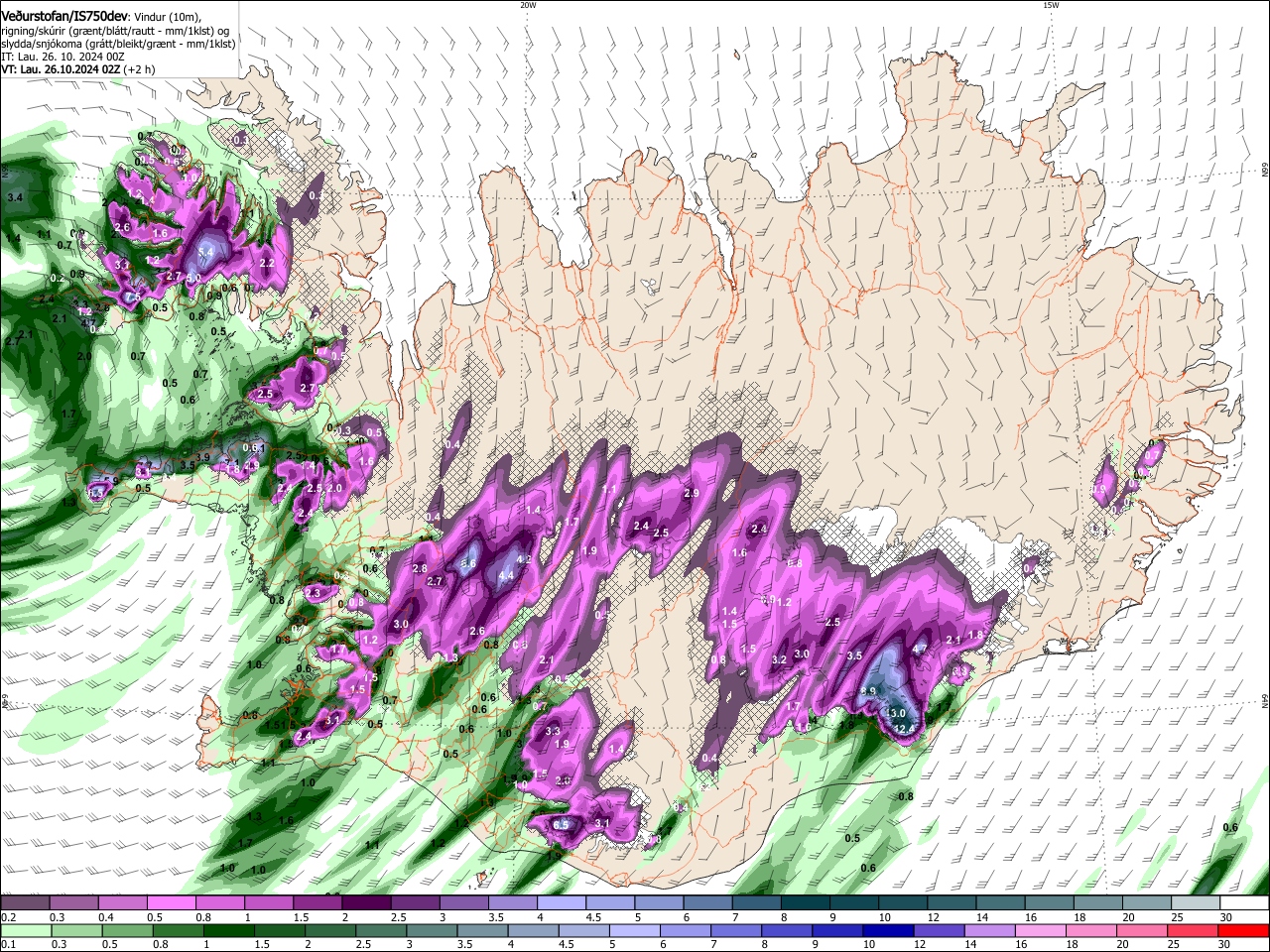Click the light pink swatch labeled 16 in rain legend
The image size is (1270, 952).
point(1040,930)
